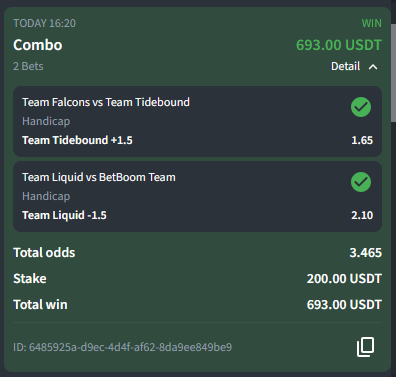Open the Team Liquid vs BetBoom Team match
Viewport: 396px width, 377px height.
point(99,177)
